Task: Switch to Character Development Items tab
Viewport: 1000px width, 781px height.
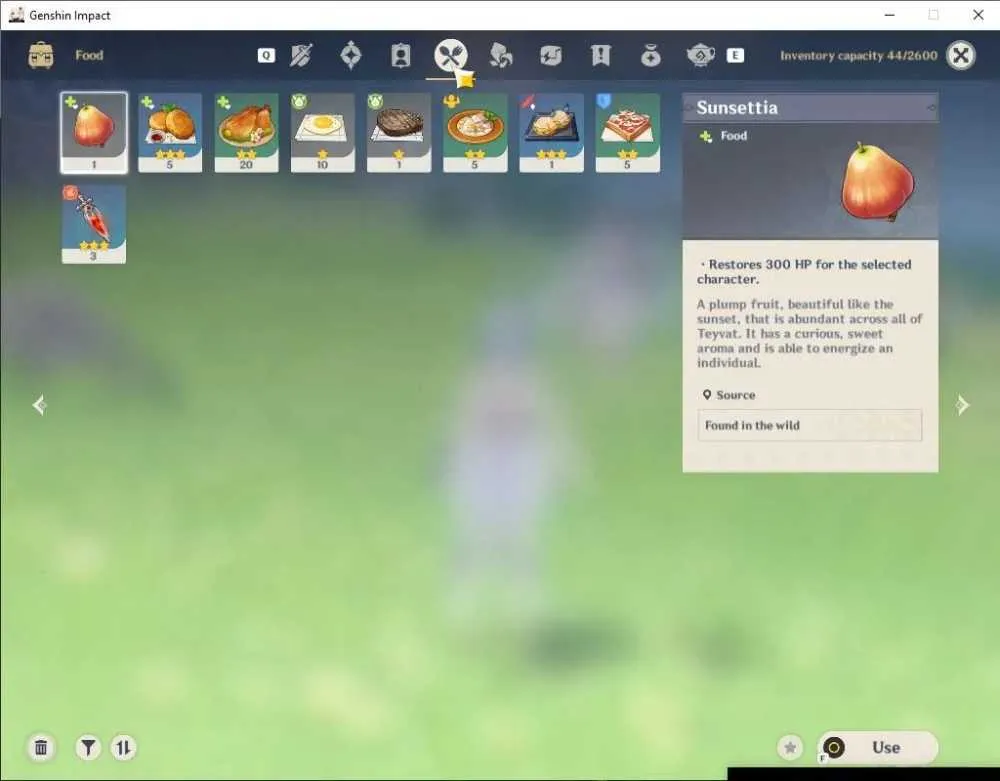Action: (401, 55)
